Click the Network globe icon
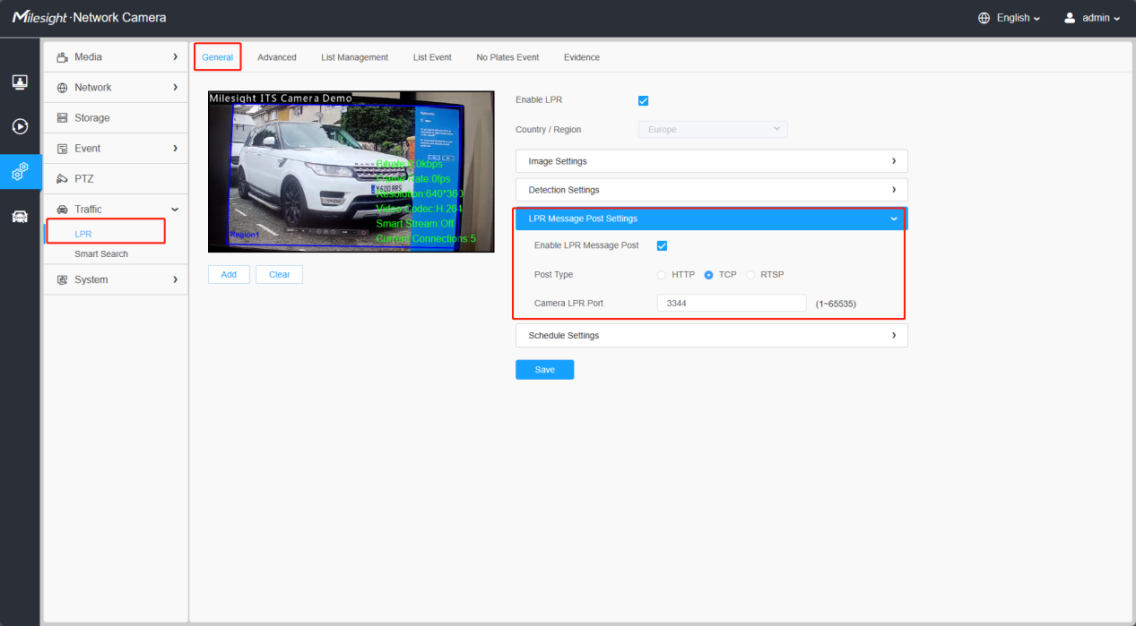 pyautogui.click(x=62, y=88)
